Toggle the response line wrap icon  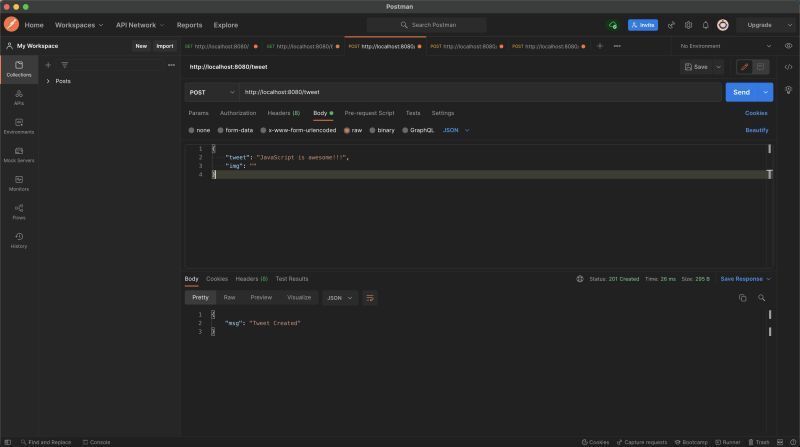pyautogui.click(x=370, y=298)
